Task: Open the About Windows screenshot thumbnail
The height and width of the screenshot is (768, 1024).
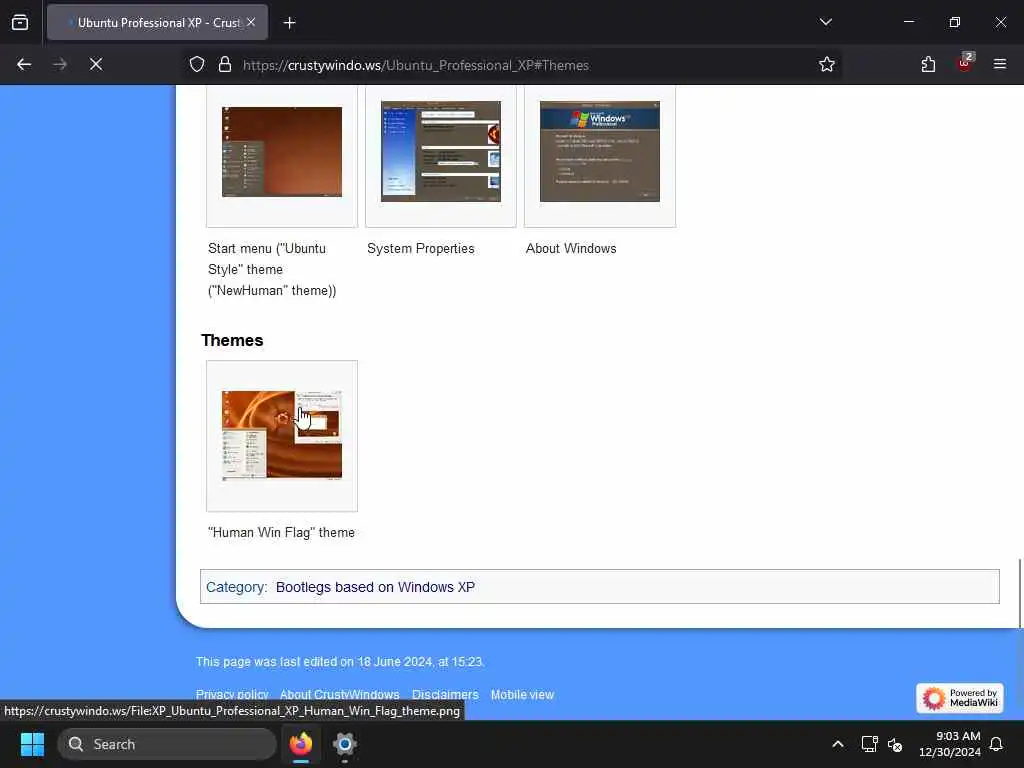Action: click(x=600, y=152)
